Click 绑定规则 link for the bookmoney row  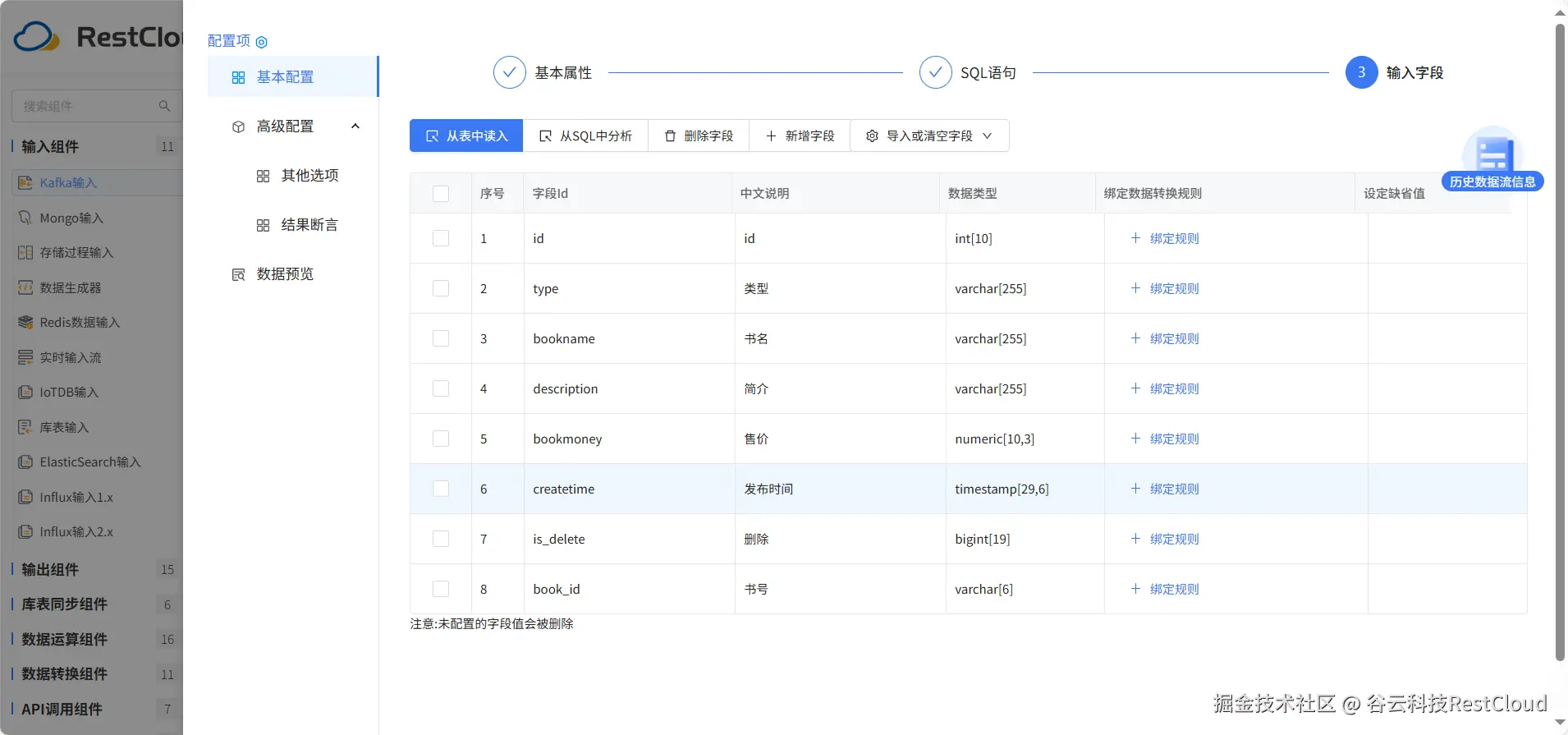click(x=1173, y=439)
